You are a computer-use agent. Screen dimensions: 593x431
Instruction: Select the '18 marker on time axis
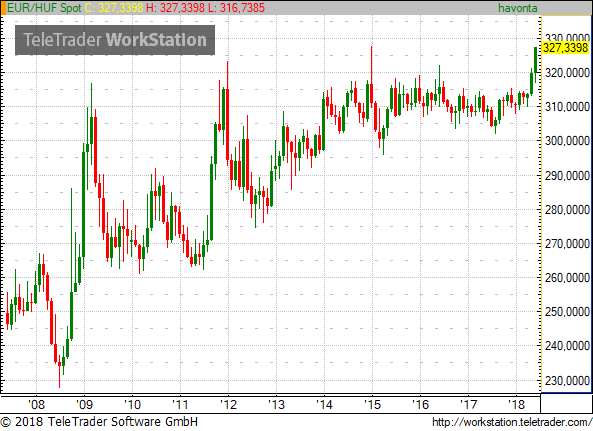tap(517, 405)
